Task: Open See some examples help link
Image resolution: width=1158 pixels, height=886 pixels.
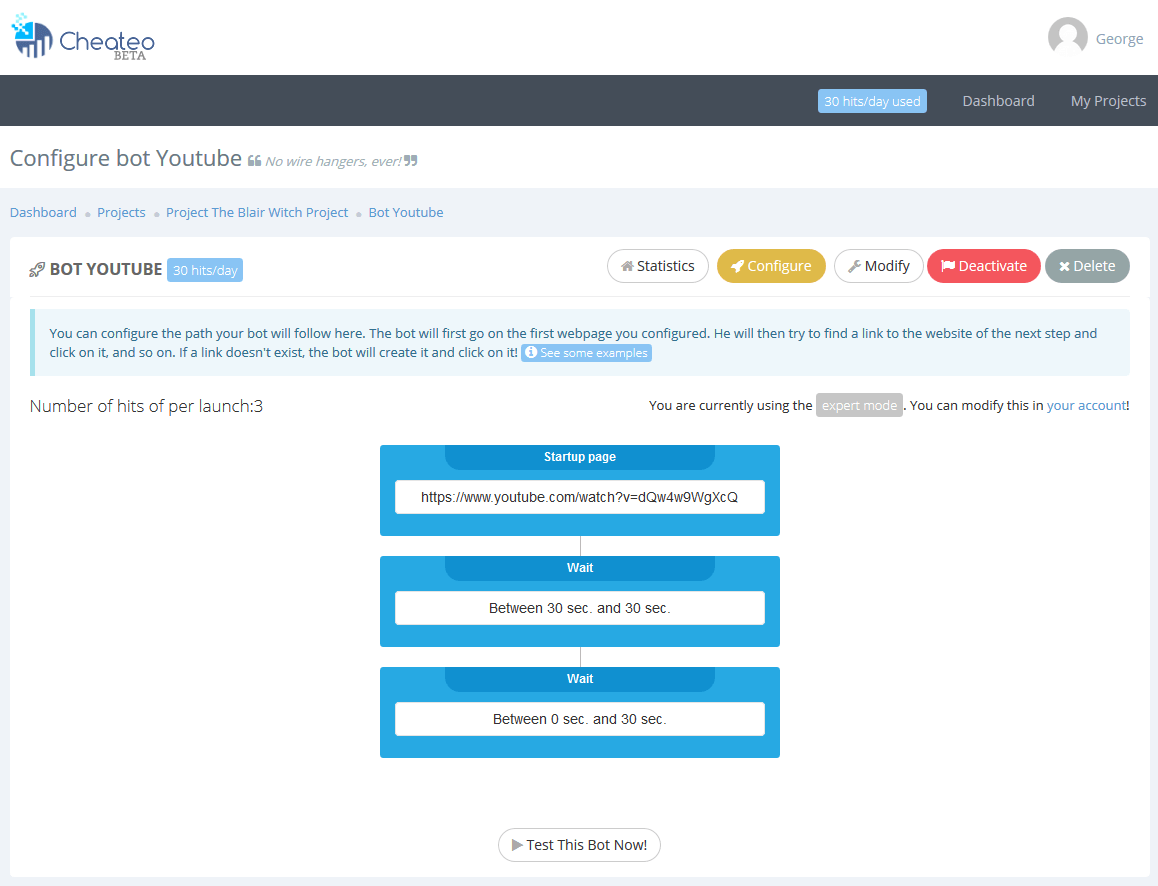Action: click(586, 353)
